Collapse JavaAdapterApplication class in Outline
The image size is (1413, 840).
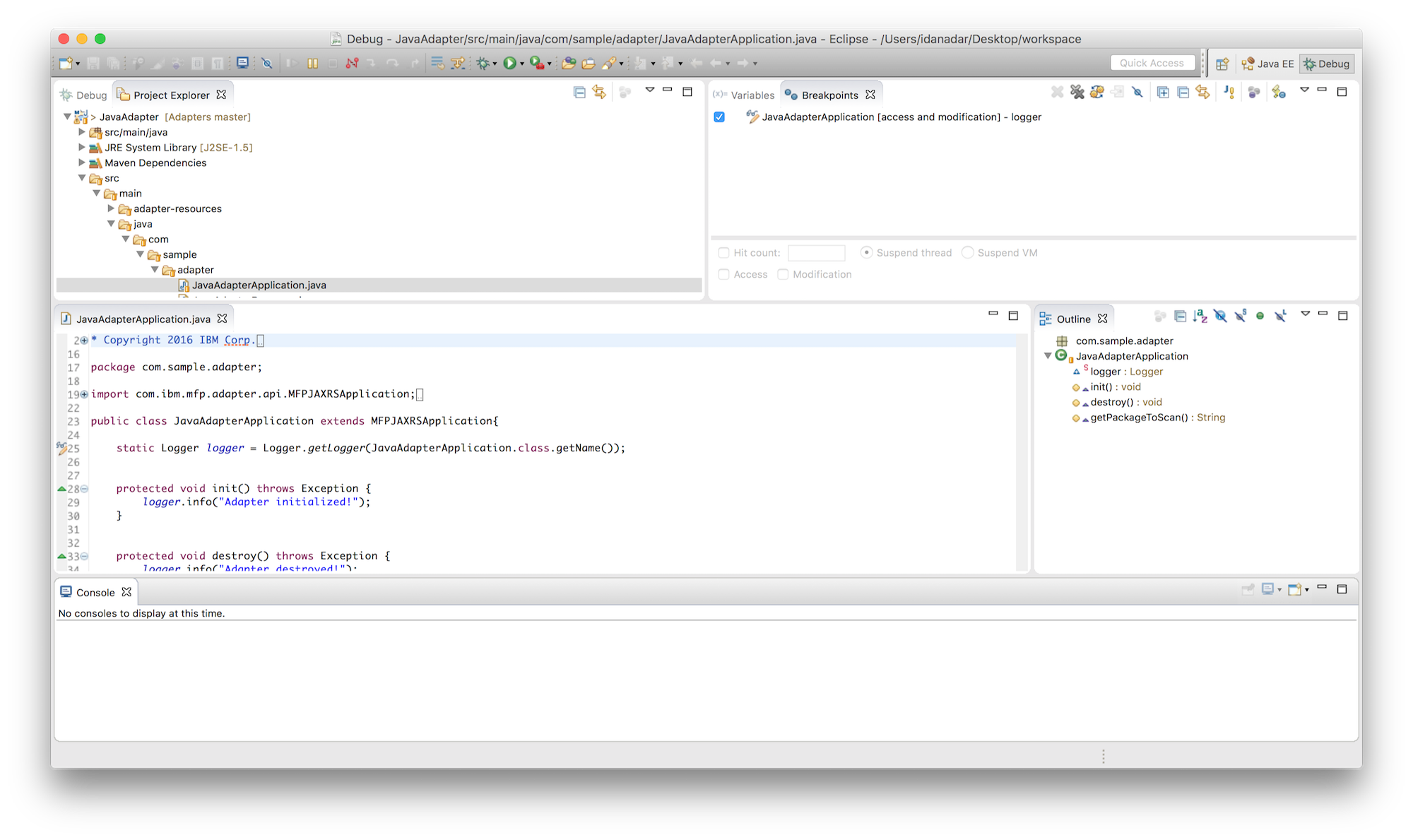1048,356
